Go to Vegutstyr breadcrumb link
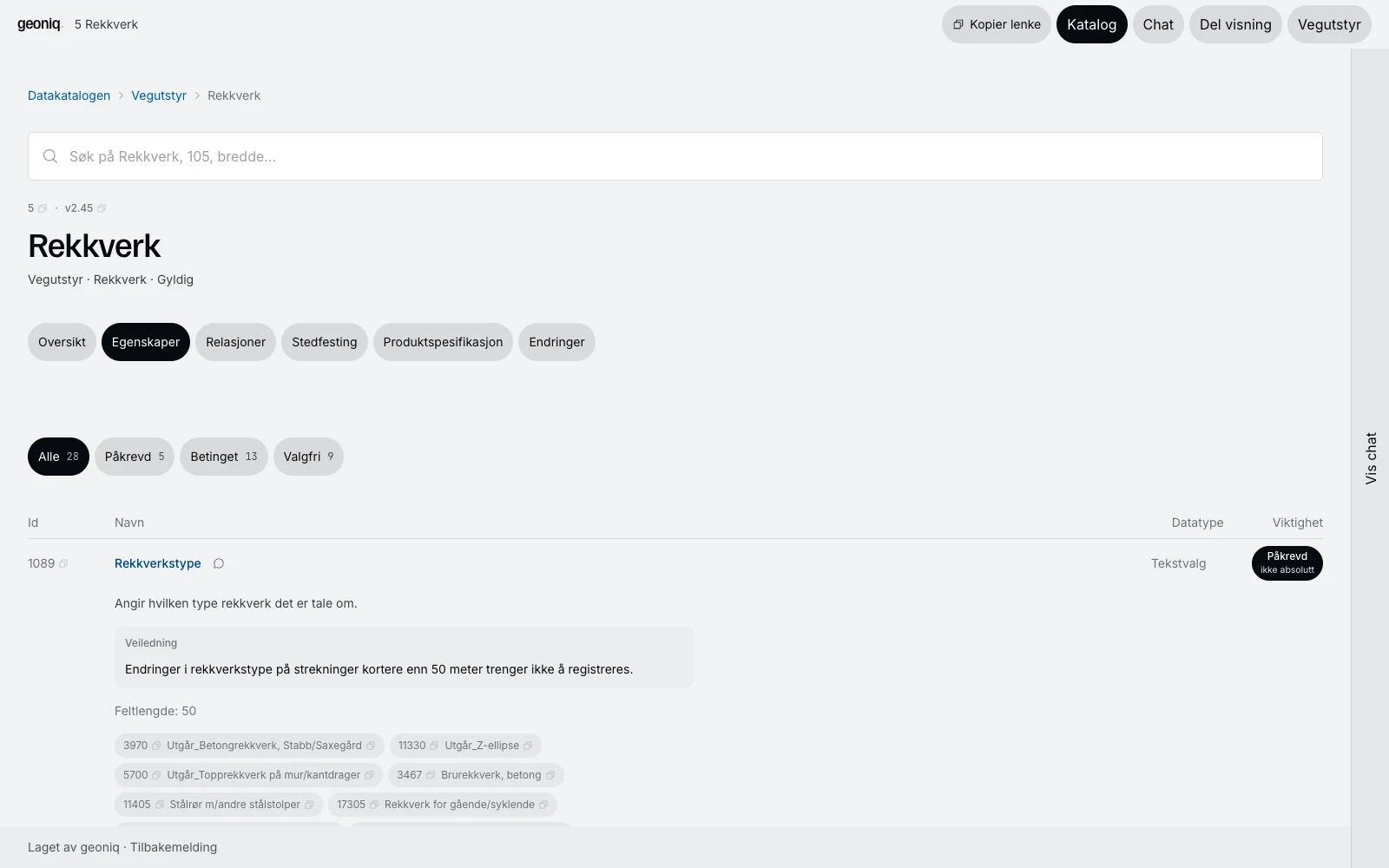1389x868 pixels. click(159, 95)
